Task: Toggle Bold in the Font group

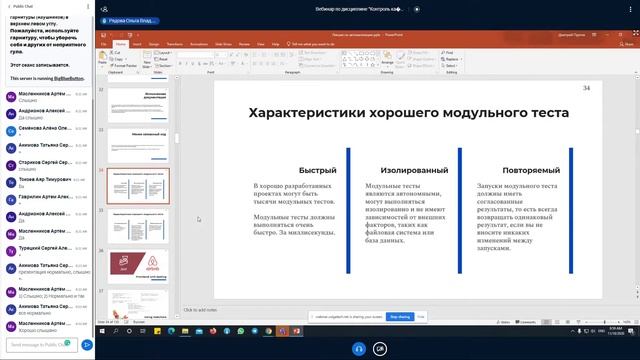Action: 180,64
